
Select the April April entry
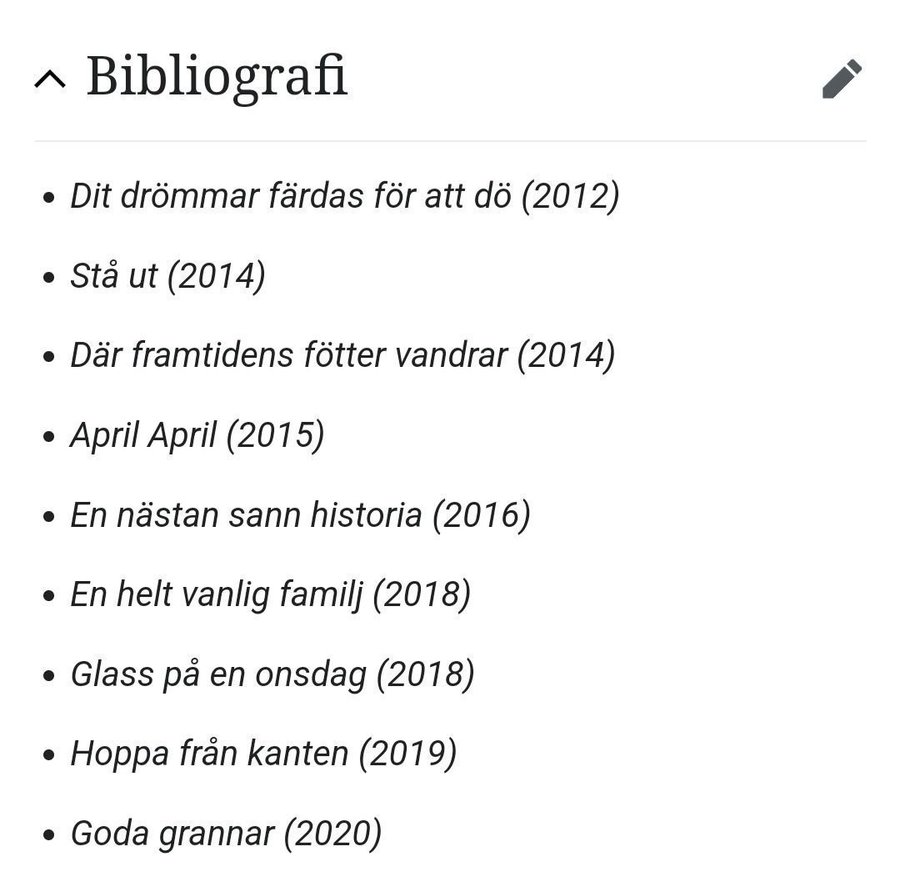[x=143, y=436]
